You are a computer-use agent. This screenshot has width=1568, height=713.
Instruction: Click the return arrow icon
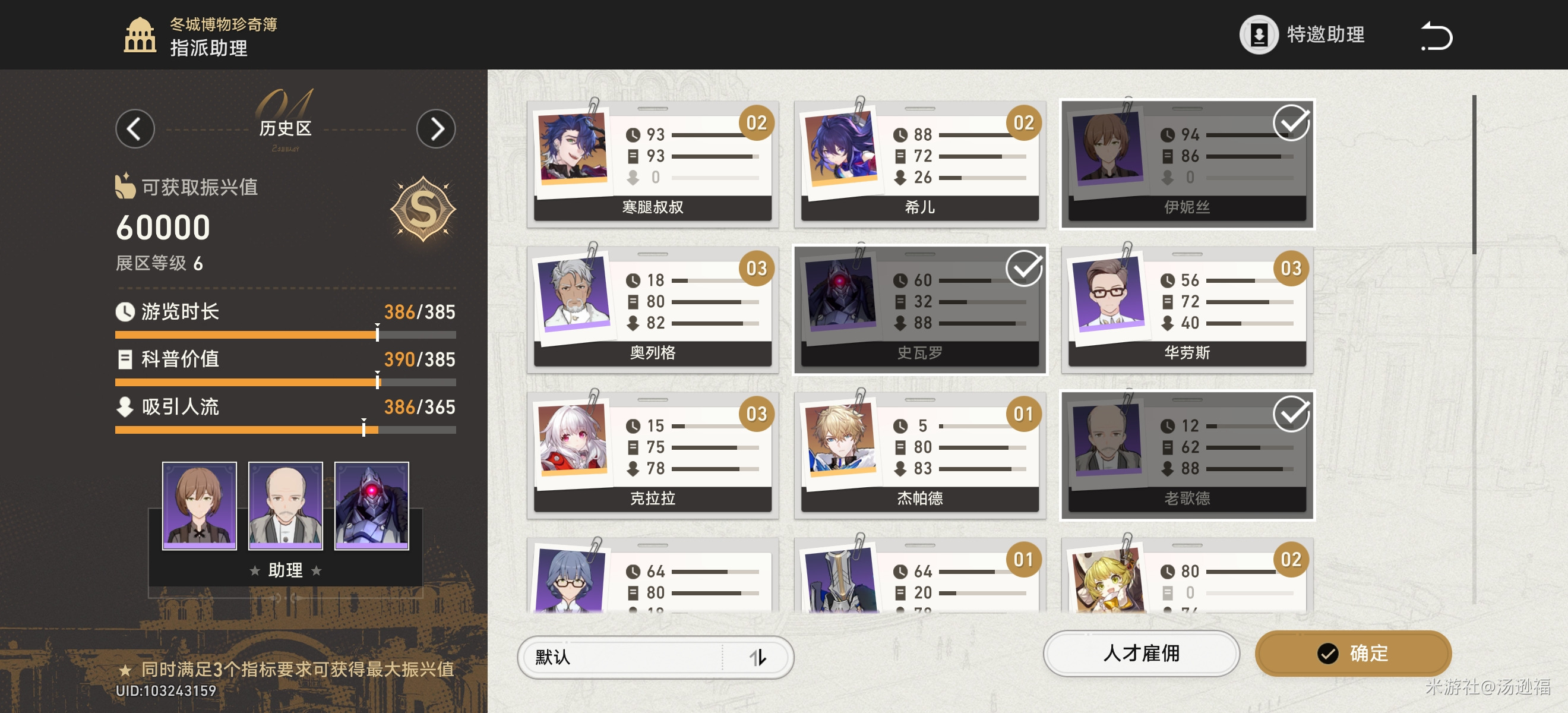[1437, 35]
